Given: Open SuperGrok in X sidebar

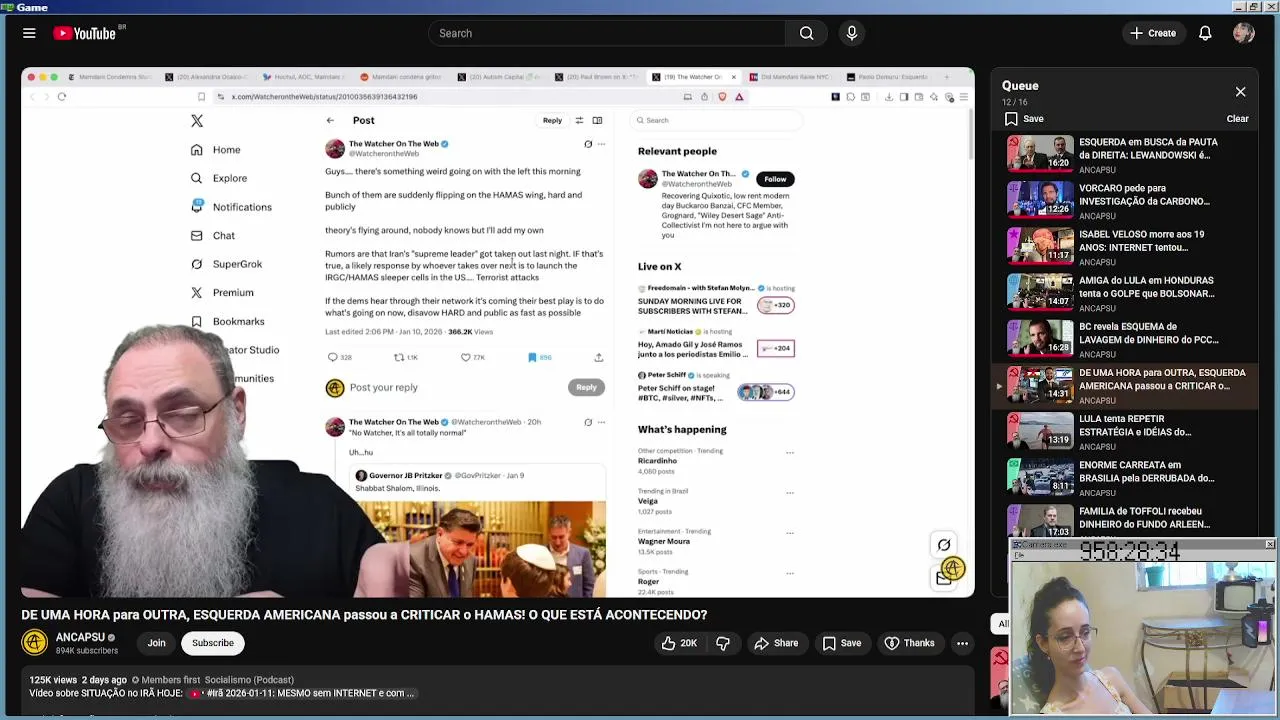Looking at the screenshot, I should click(x=226, y=264).
